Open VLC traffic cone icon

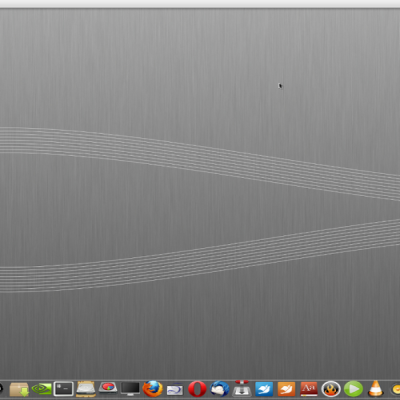tap(376, 389)
